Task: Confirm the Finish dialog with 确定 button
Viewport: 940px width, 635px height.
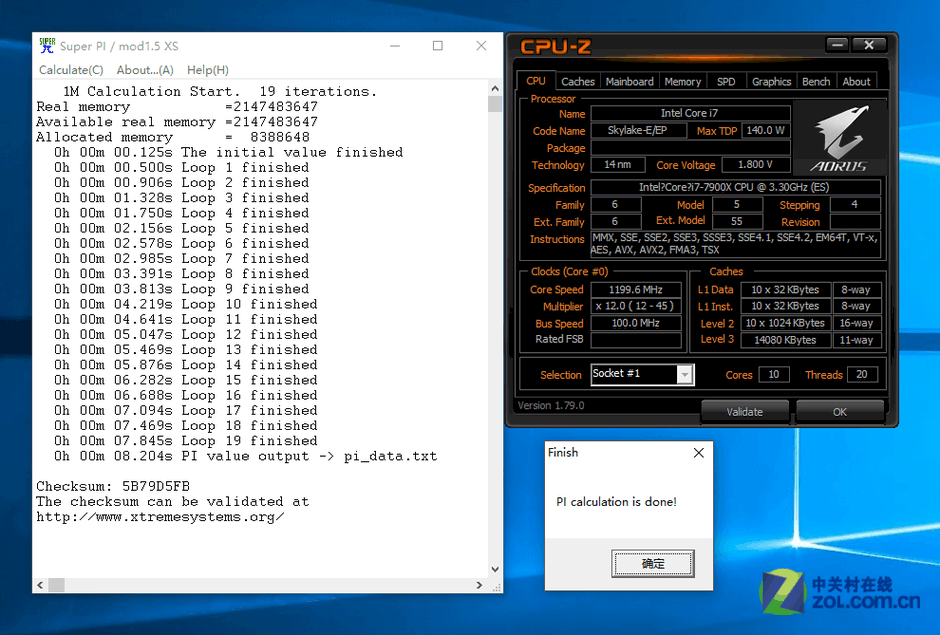Action: coord(653,564)
